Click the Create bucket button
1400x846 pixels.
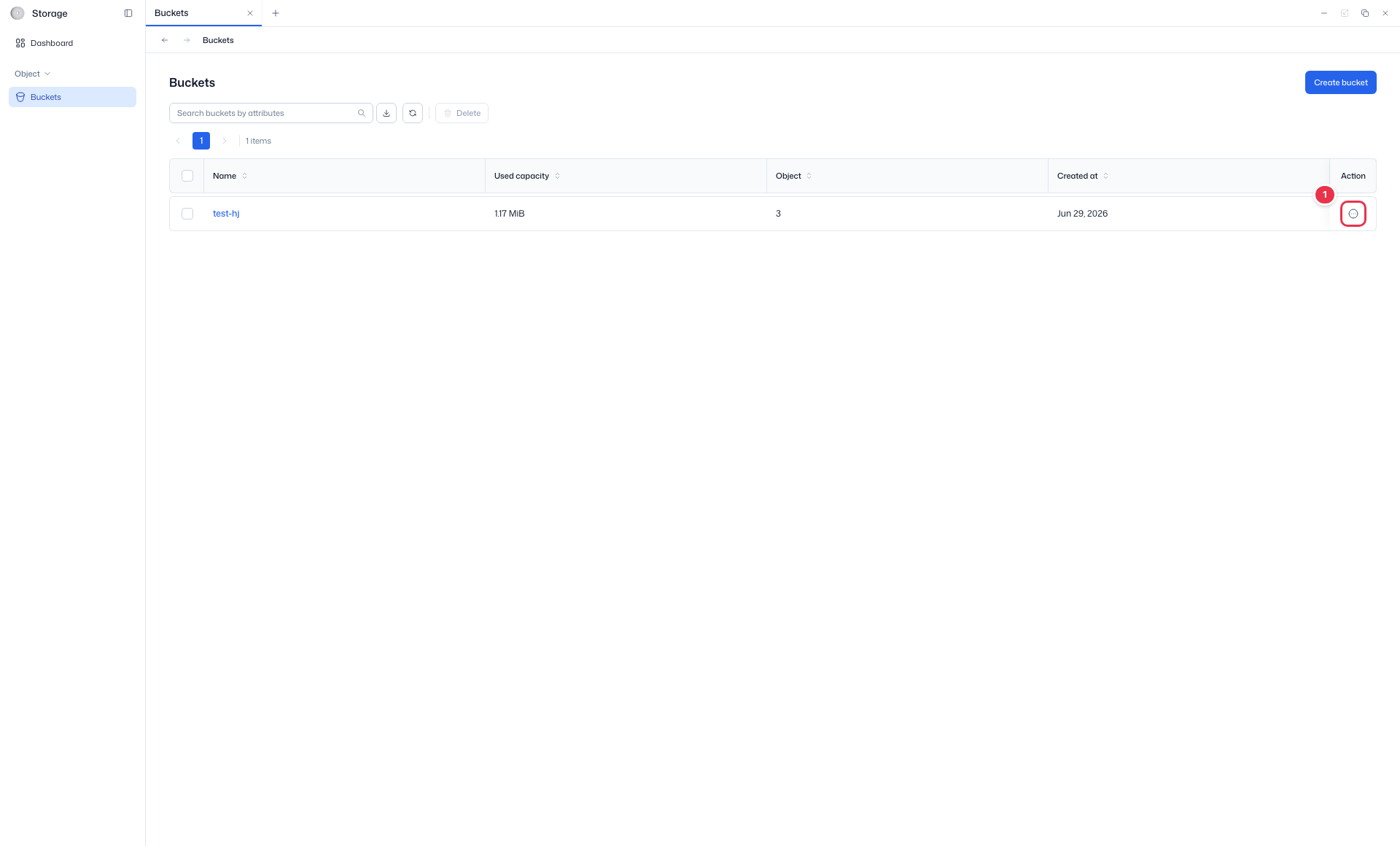[x=1340, y=82]
